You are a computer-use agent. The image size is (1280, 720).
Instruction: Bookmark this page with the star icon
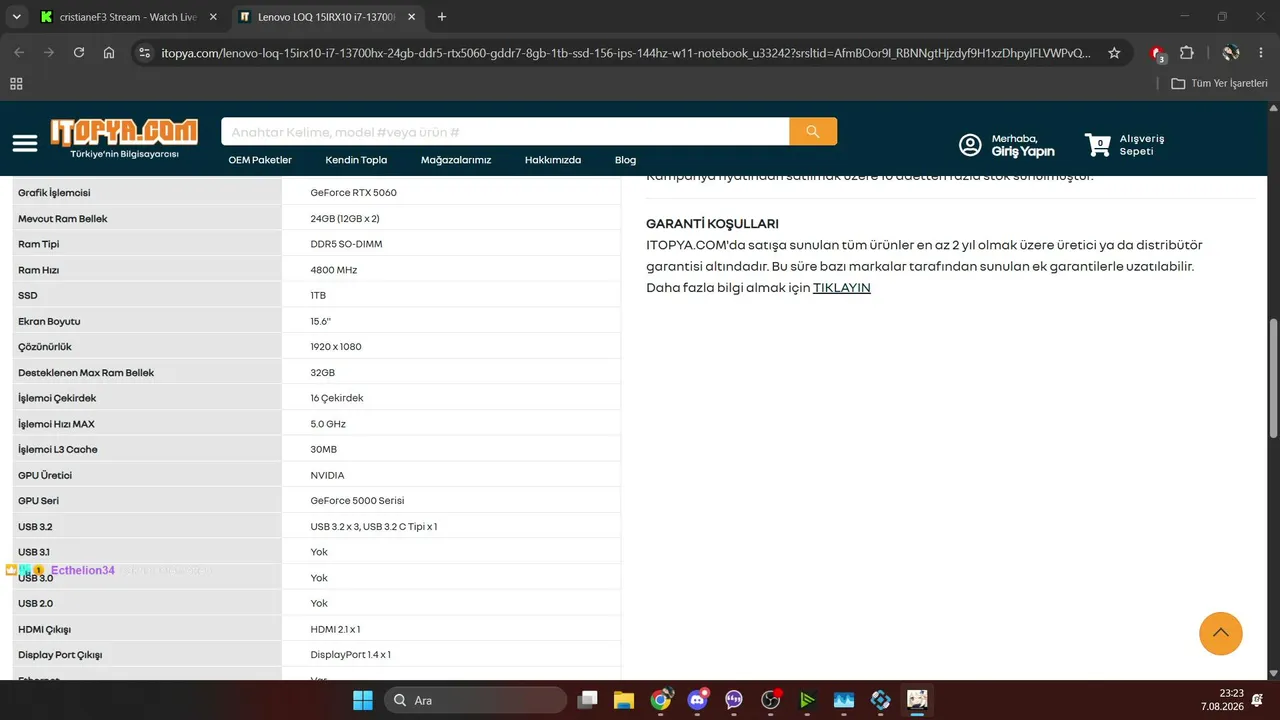tap(1114, 53)
